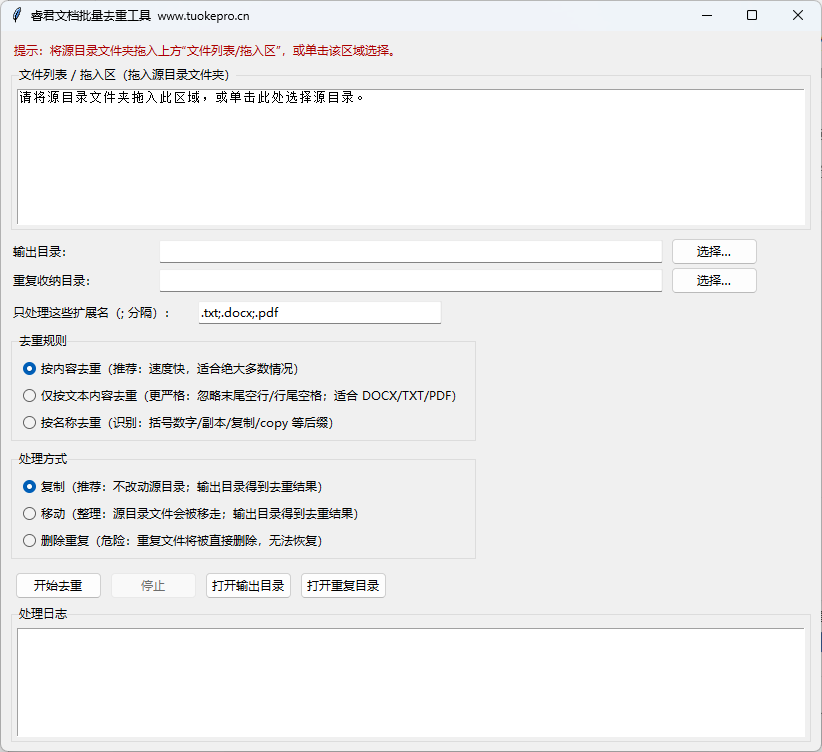Minimize the dedup tool window
Screen dimensions: 822x752
tap(707, 16)
